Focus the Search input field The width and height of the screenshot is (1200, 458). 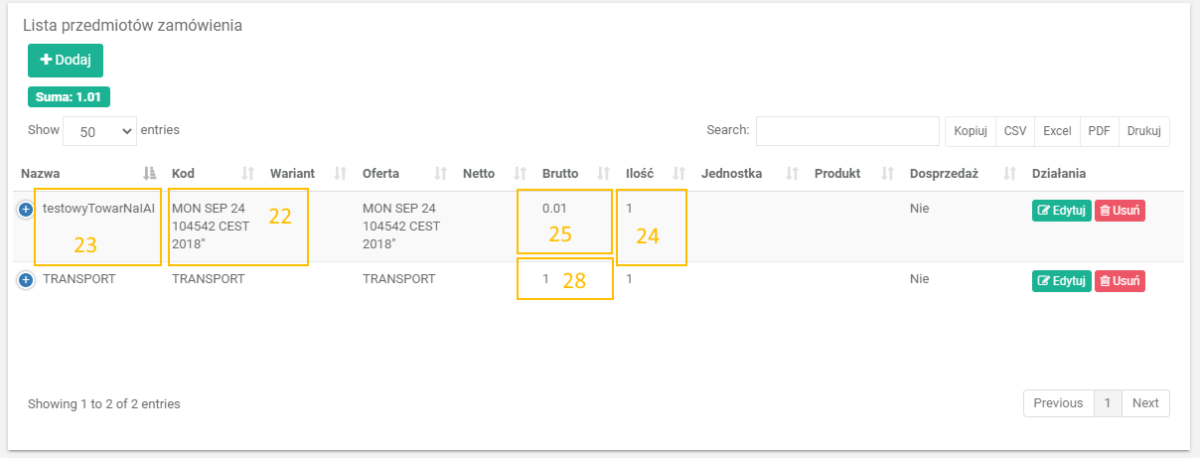847,131
